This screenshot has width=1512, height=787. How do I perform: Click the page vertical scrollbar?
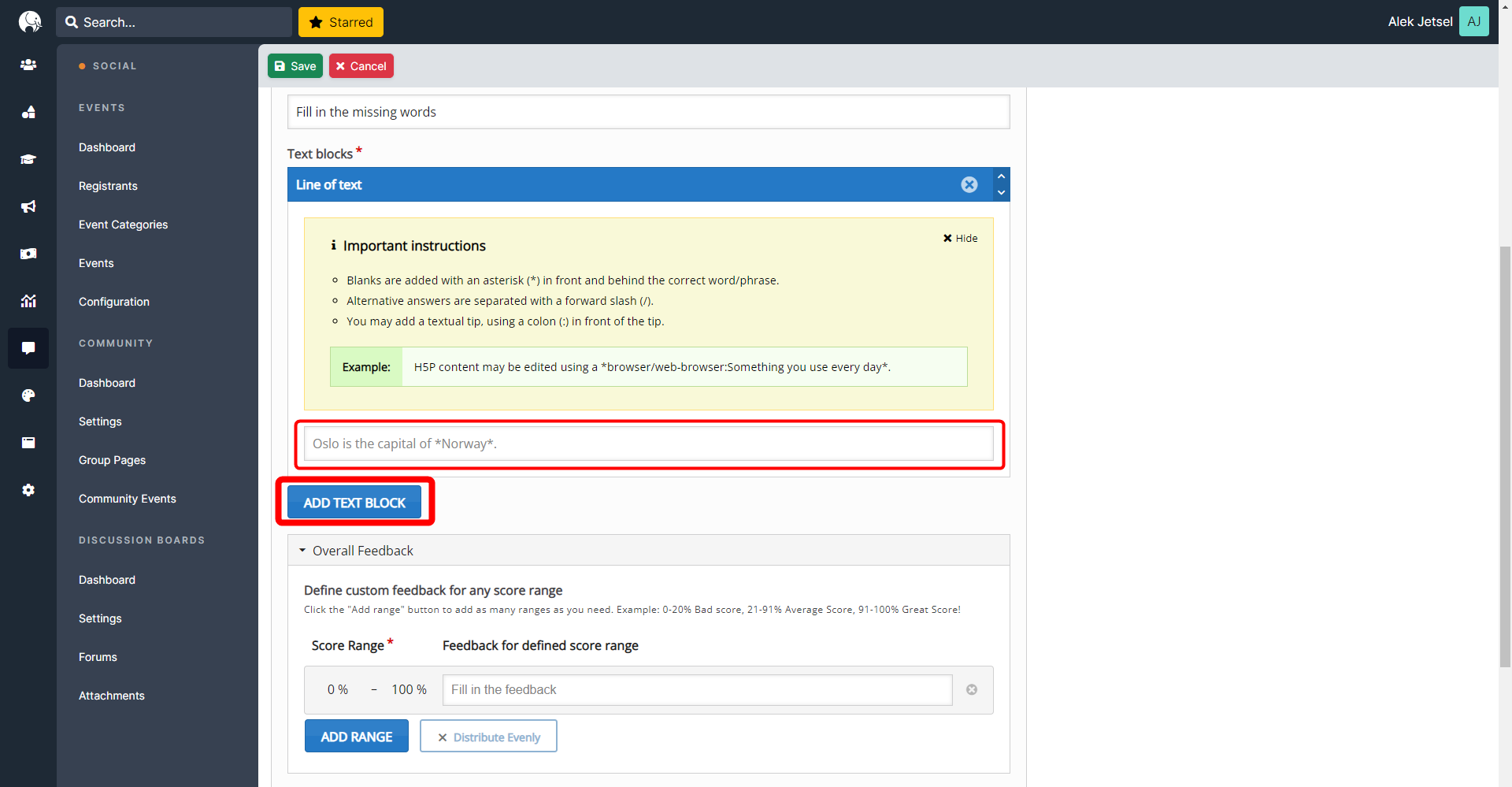tap(1505, 455)
